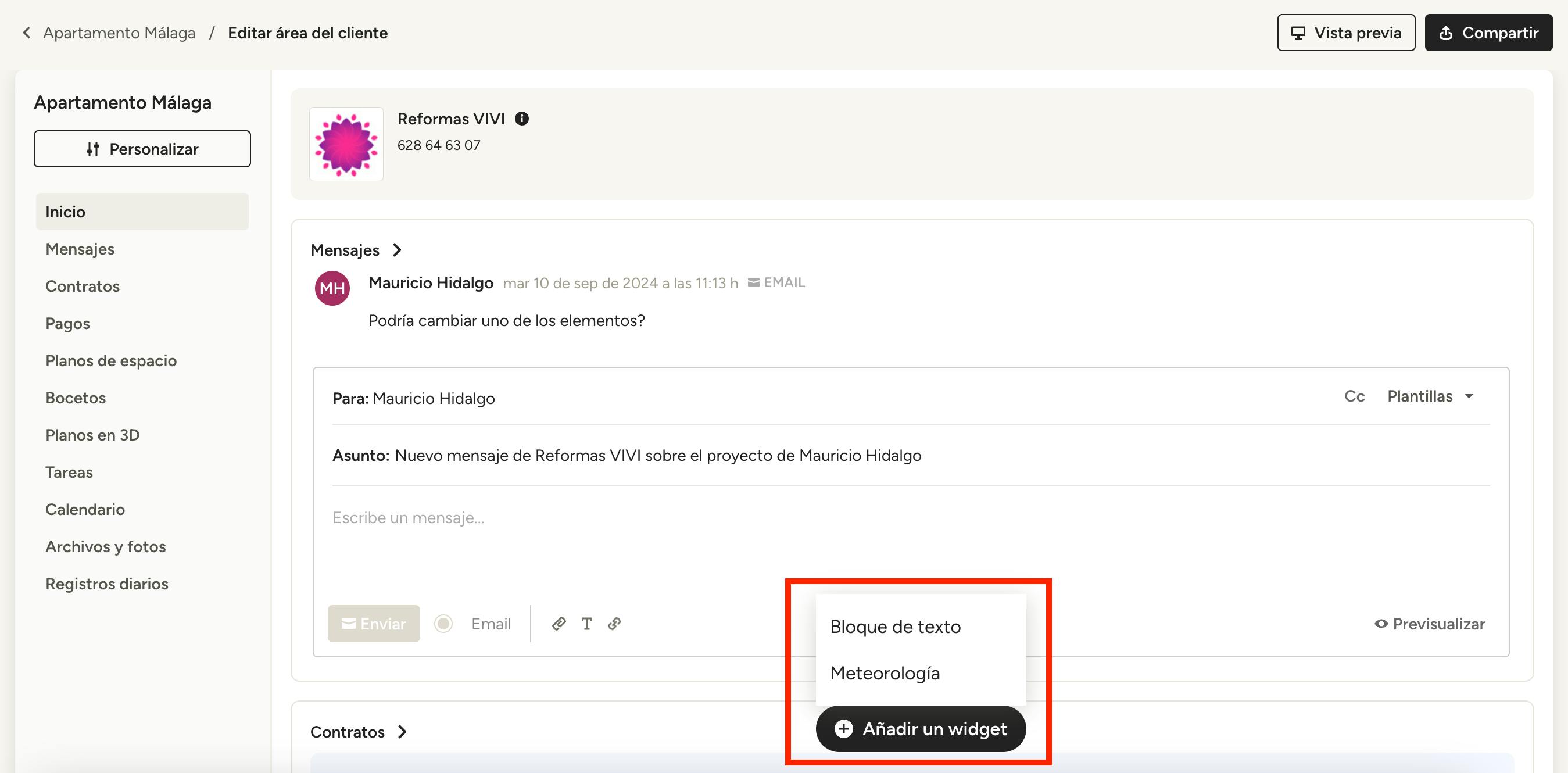1568x773 pixels.
Task: Click the text formatting T icon
Action: tap(586, 623)
